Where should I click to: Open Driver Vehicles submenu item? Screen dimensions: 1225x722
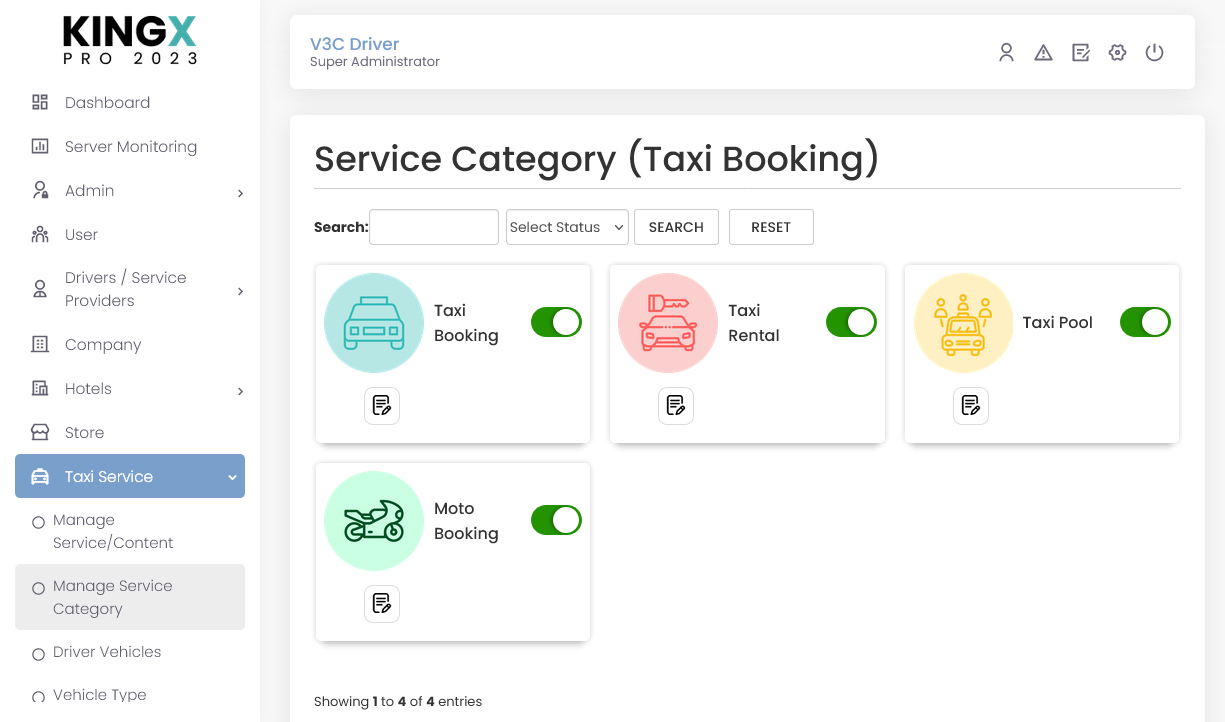(x=130, y=652)
